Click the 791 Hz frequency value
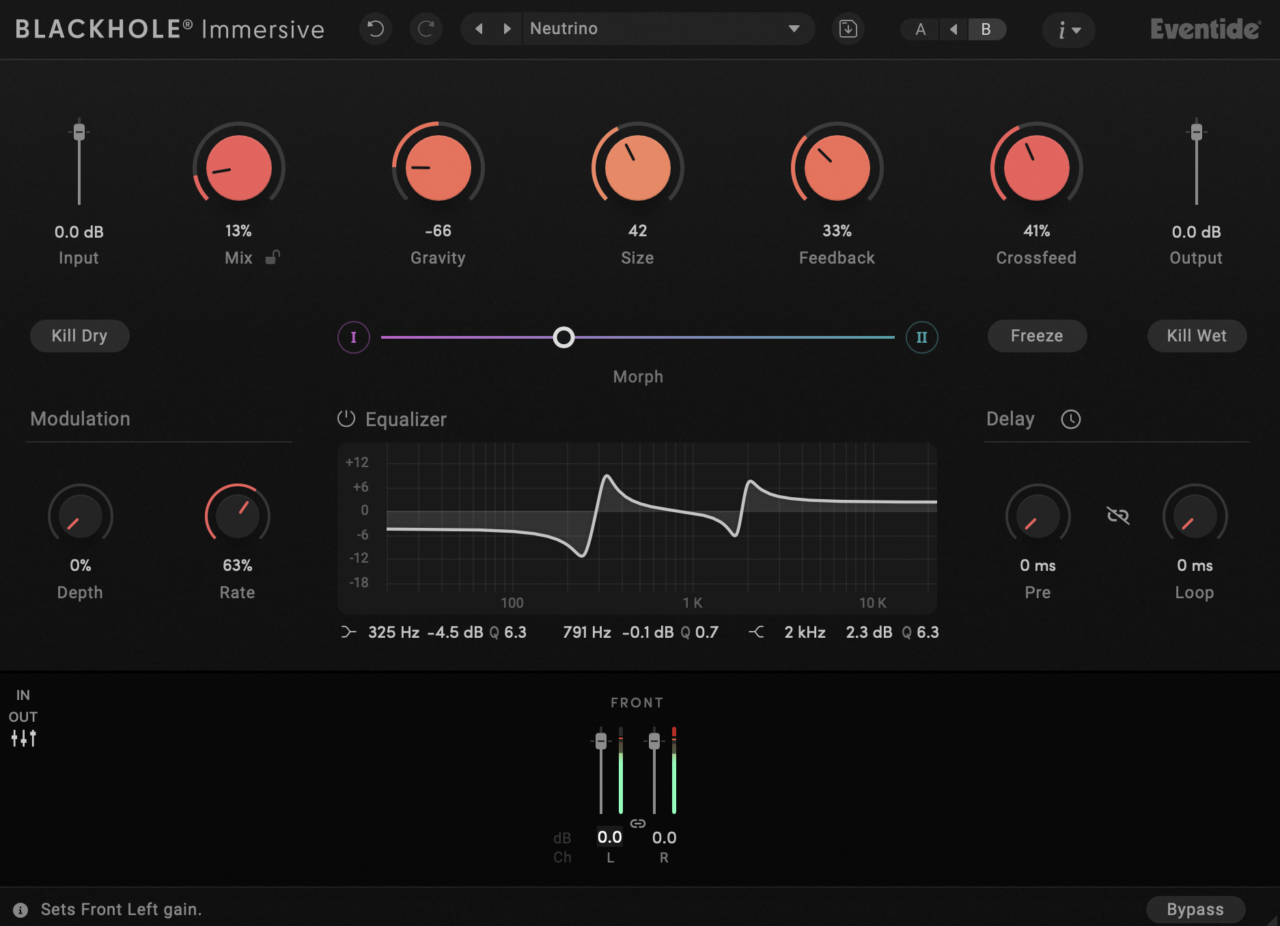1280x926 pixels. [587, 632]
